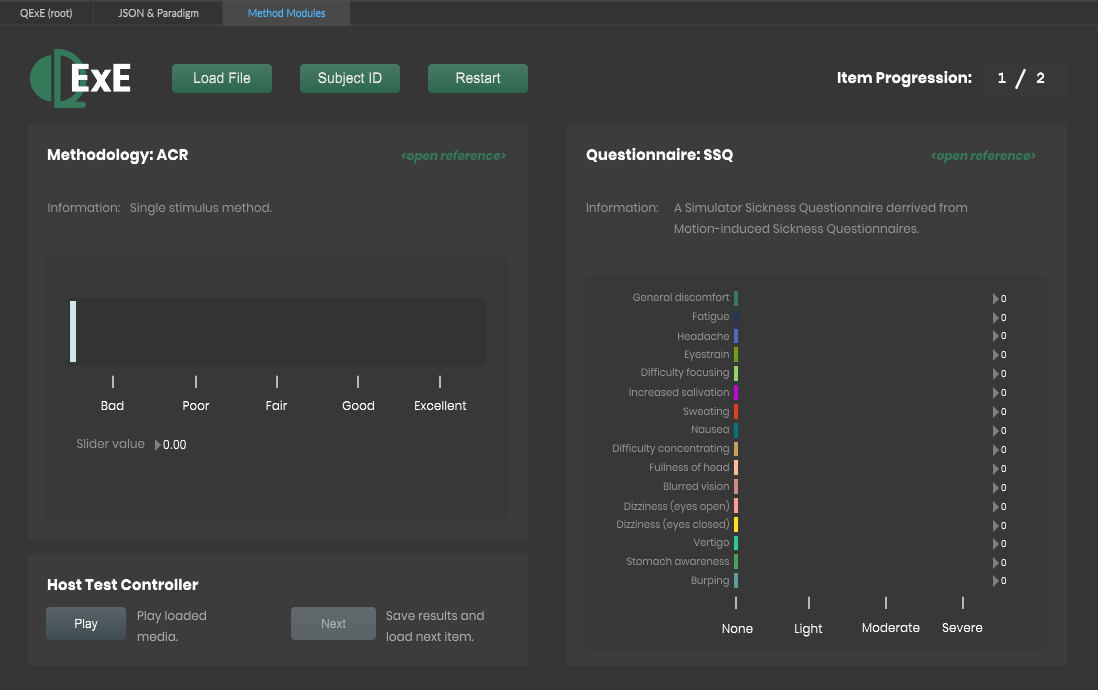Click the Nausea value number box
Screen dimensions: 1098x690
coord(1000,431)
